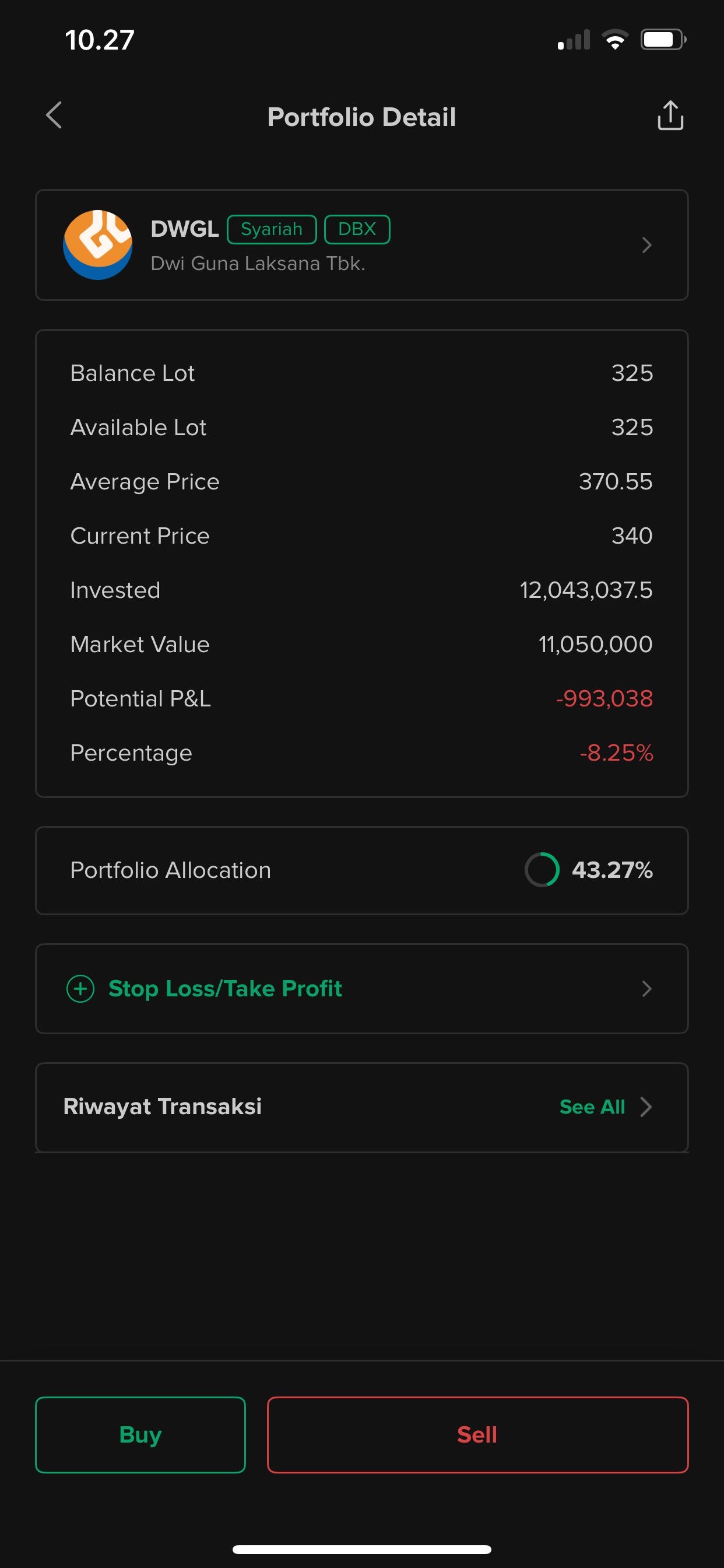Tap the Portfolio Allocation ring indicator

point(542,870)
